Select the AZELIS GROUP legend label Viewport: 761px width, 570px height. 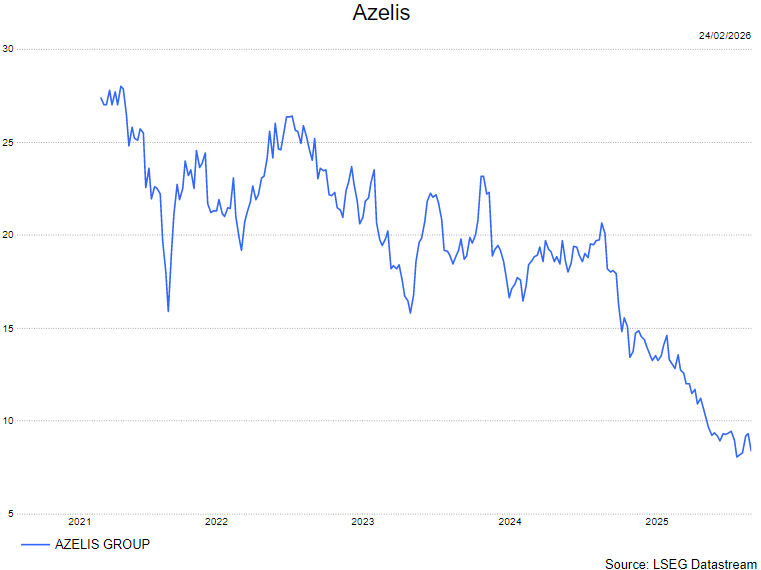tap(102, 544)
